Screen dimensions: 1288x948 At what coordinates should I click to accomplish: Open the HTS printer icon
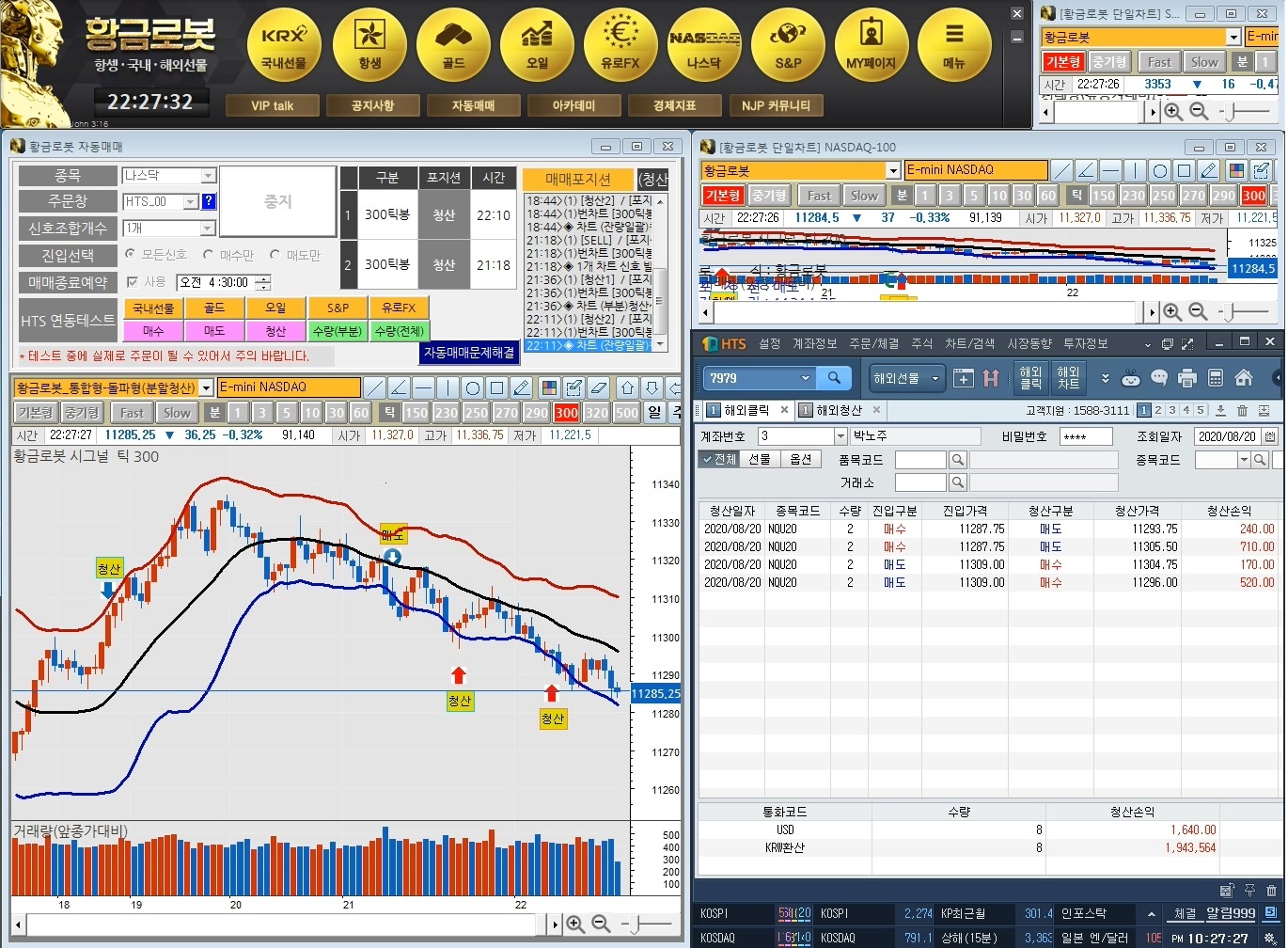tap(1186, 378)
